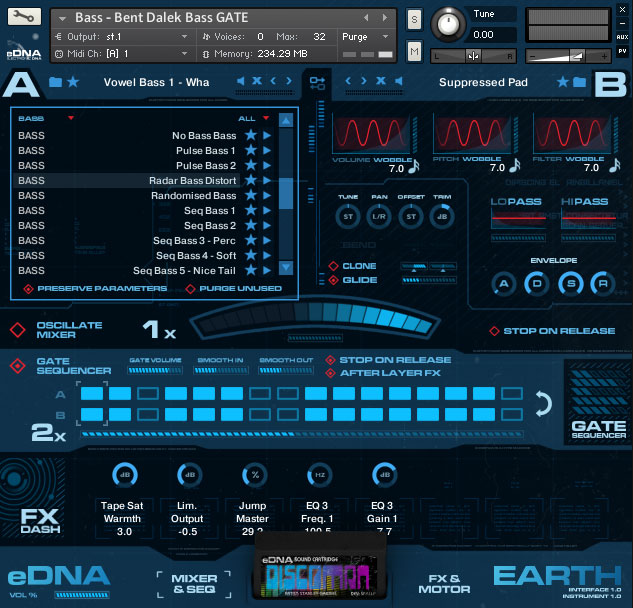Click the Gate Sequencer loop arrow icon
The image size is (633, 608).
543,404
